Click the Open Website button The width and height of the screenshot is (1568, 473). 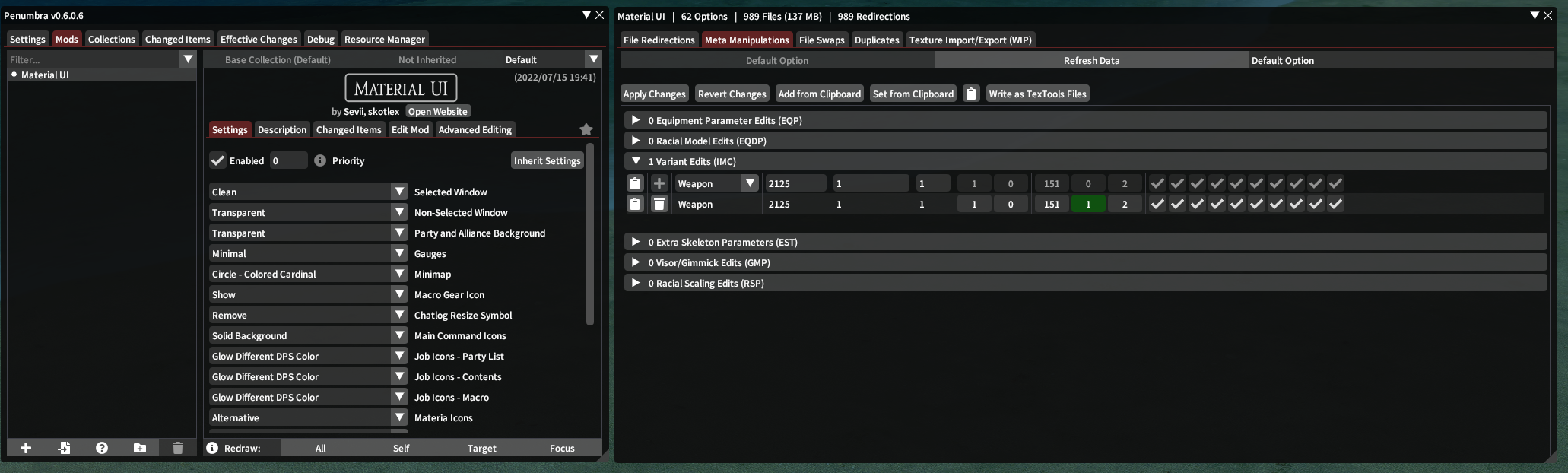coord(438,111)
